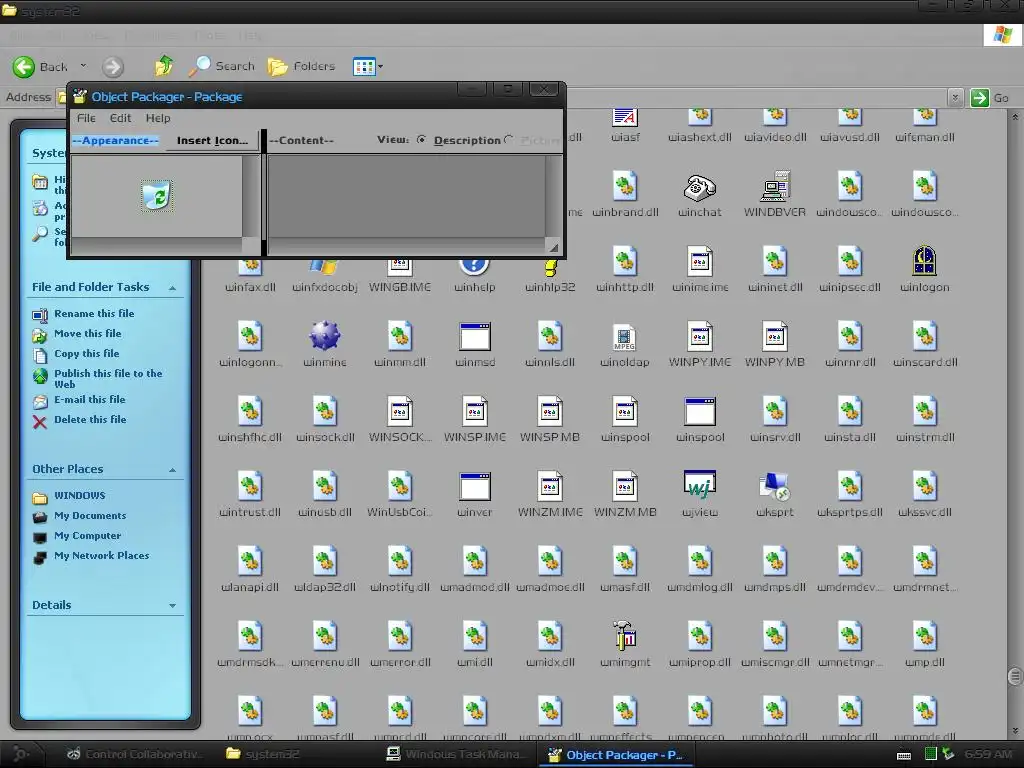Screen dimensions: 1024x768
Task: Click the Search toolbar button
Action: coord(221,66)
